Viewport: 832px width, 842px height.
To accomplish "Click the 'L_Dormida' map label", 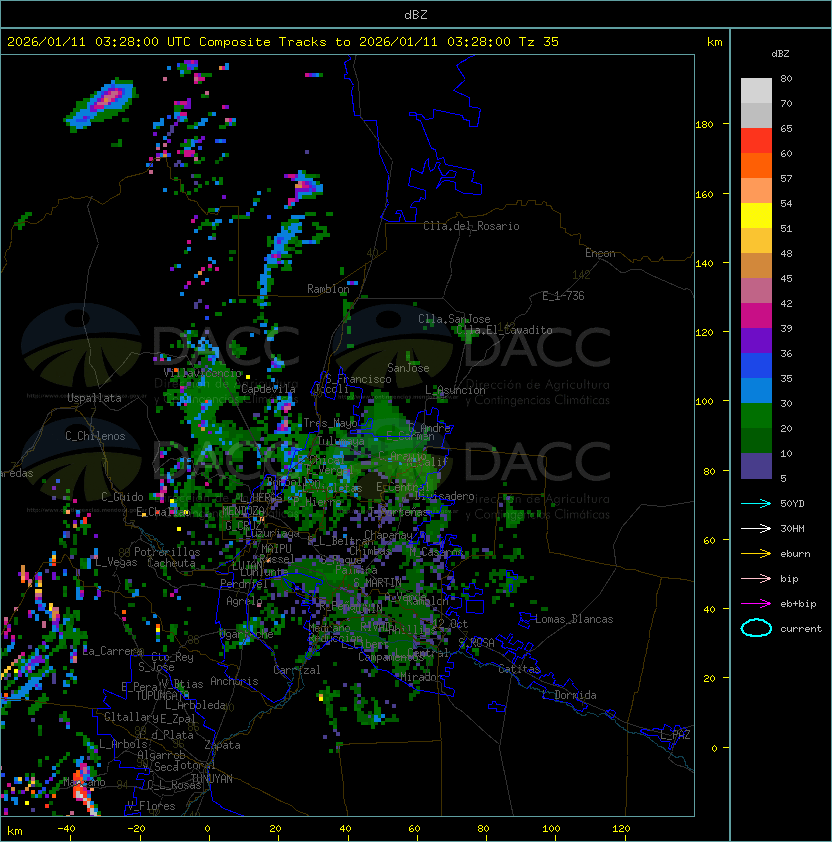I will point(569,695).
